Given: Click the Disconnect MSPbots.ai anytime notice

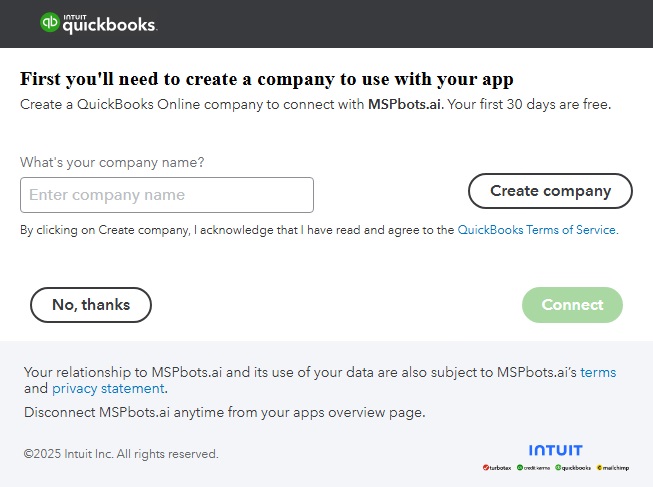Looking at the screenshot, I should pos(224,412).
